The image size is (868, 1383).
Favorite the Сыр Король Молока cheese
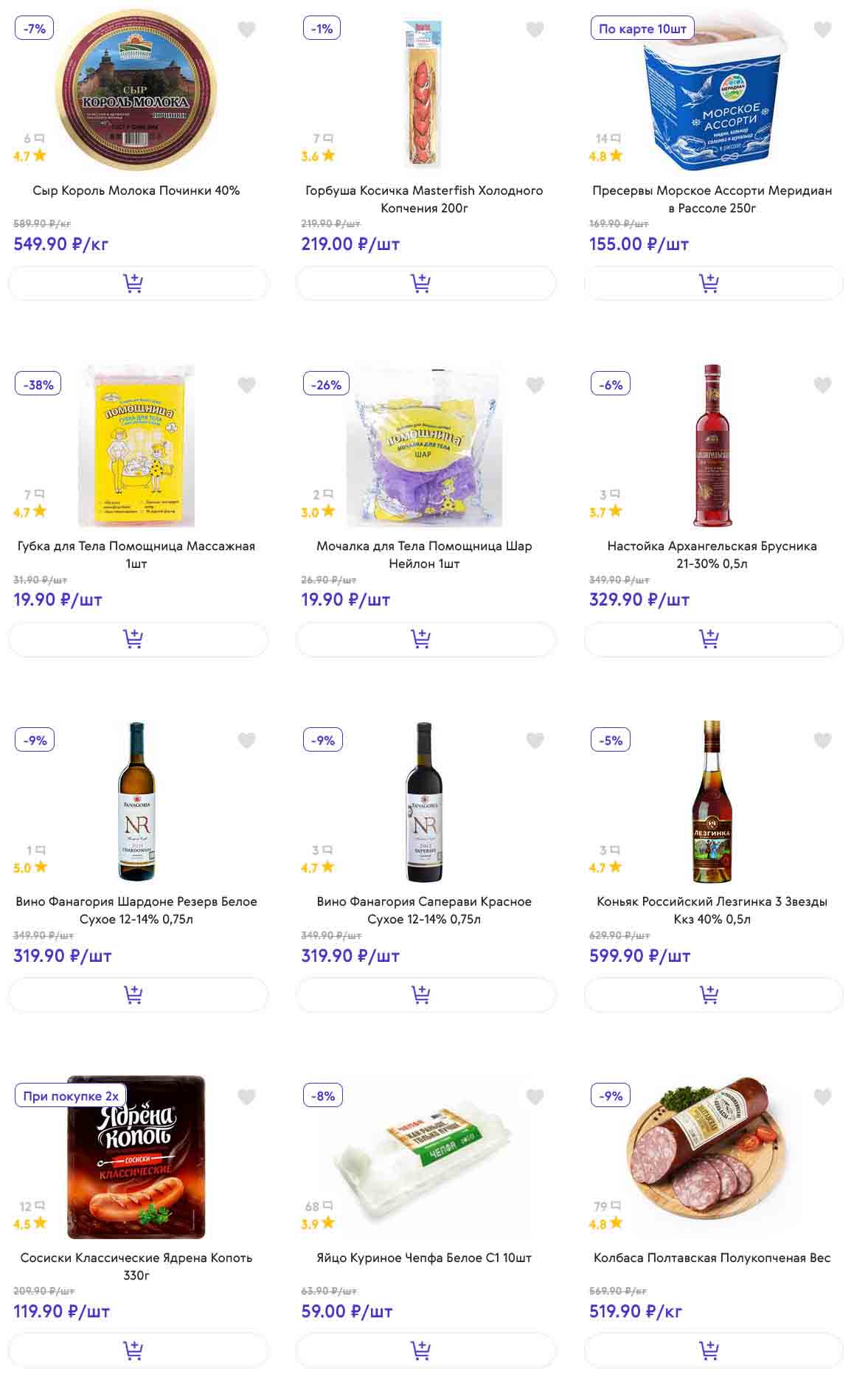click(x=246, y=30)
